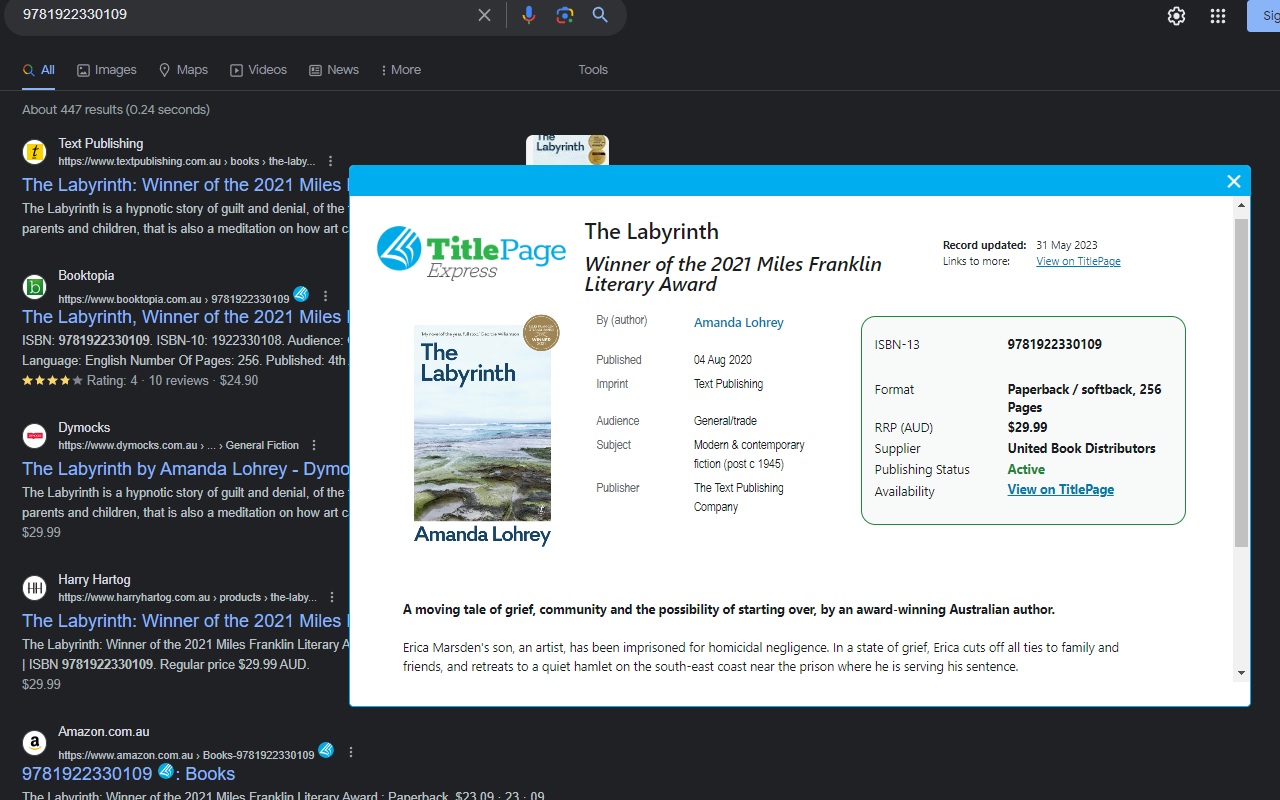The height and width of the screenshot is (800, 1280).
Task: Switch to the Videos tab
Action: pos(259,70)
